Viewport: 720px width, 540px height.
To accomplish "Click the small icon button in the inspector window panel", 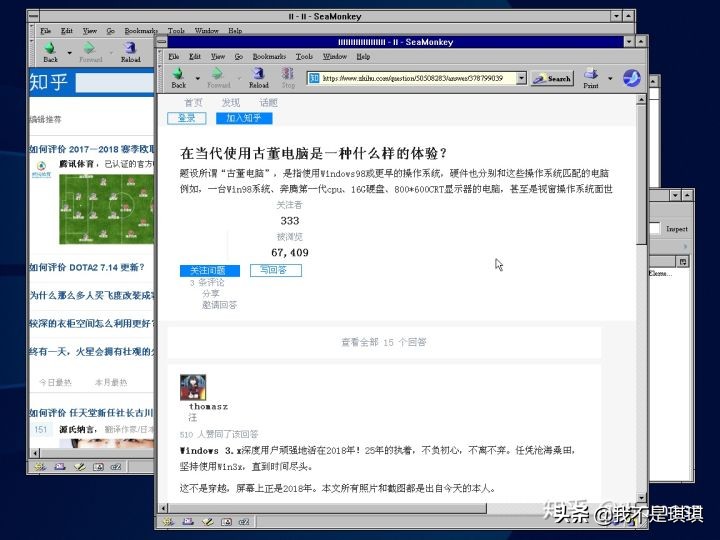I will pyautogui.click(x=683, y=262).
